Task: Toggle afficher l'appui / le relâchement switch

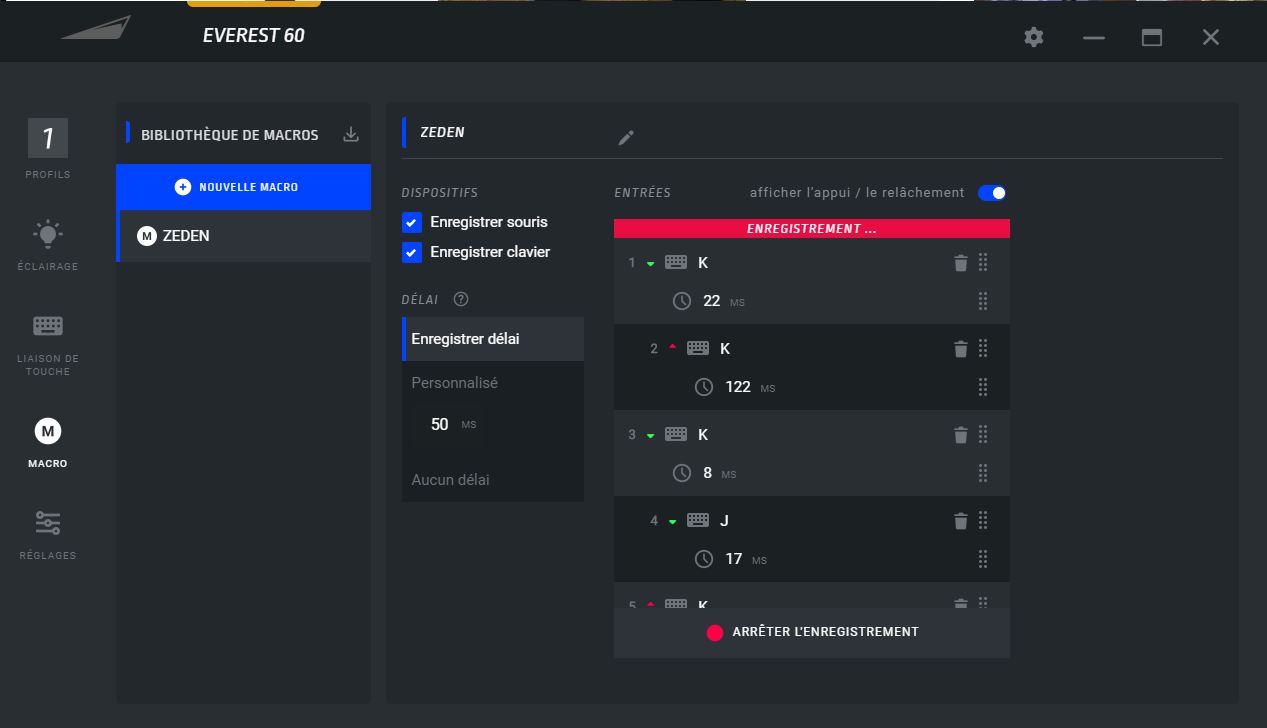Action: click(992, 193)
